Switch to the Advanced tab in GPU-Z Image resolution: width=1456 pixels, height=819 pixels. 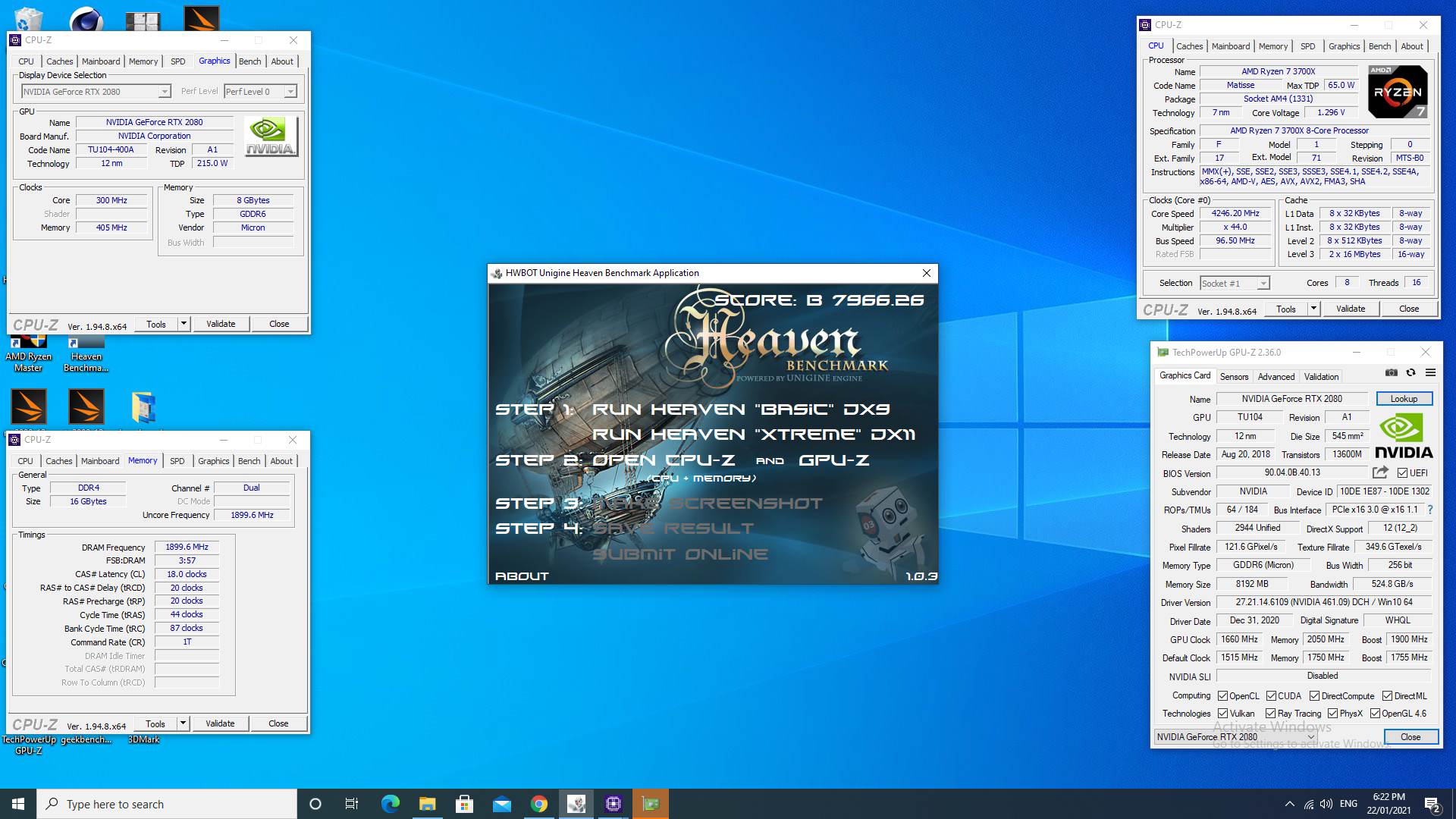tap(1276, 377)
